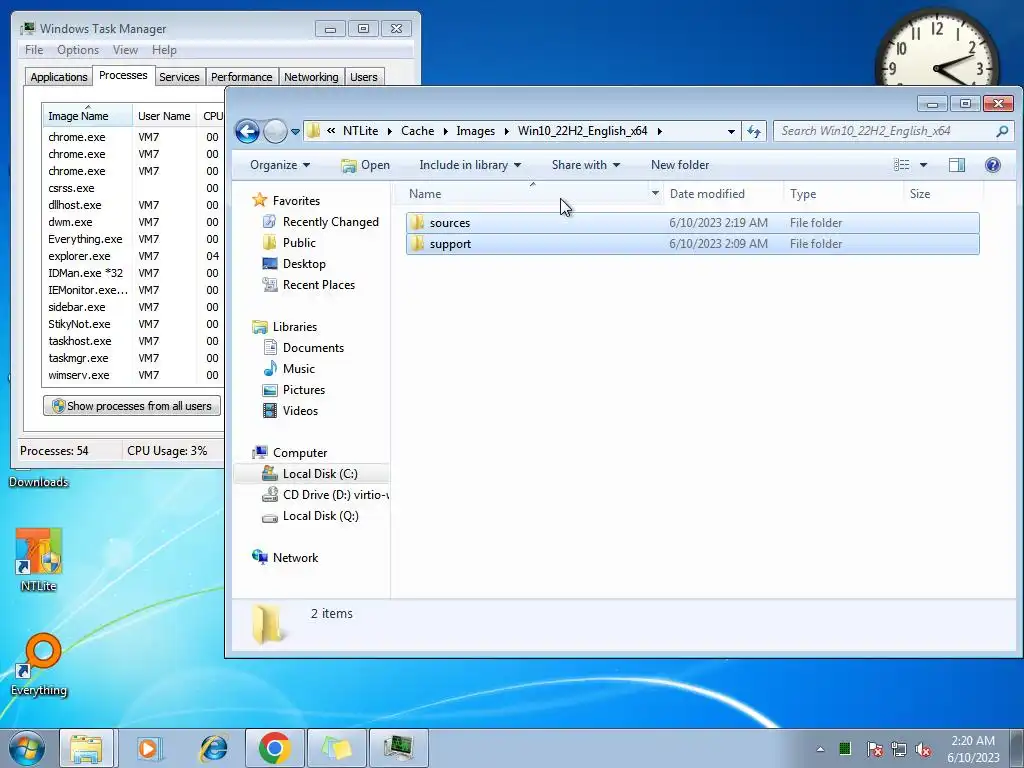The width and height of the screenshot is (1024, 768).
Task: Click Images in the address breadcrumb
Action: coord(475,131)
